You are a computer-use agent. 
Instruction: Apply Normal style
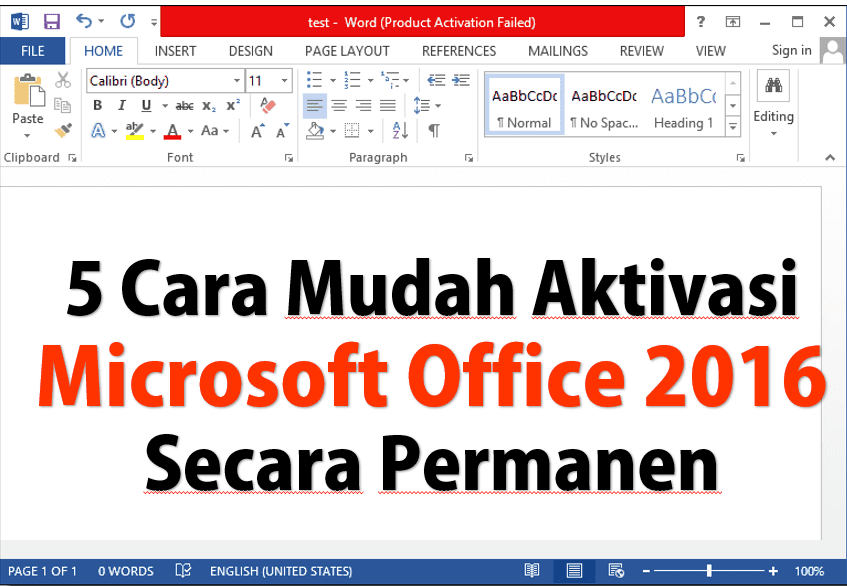pyautogui.click(x=525, y=105)
